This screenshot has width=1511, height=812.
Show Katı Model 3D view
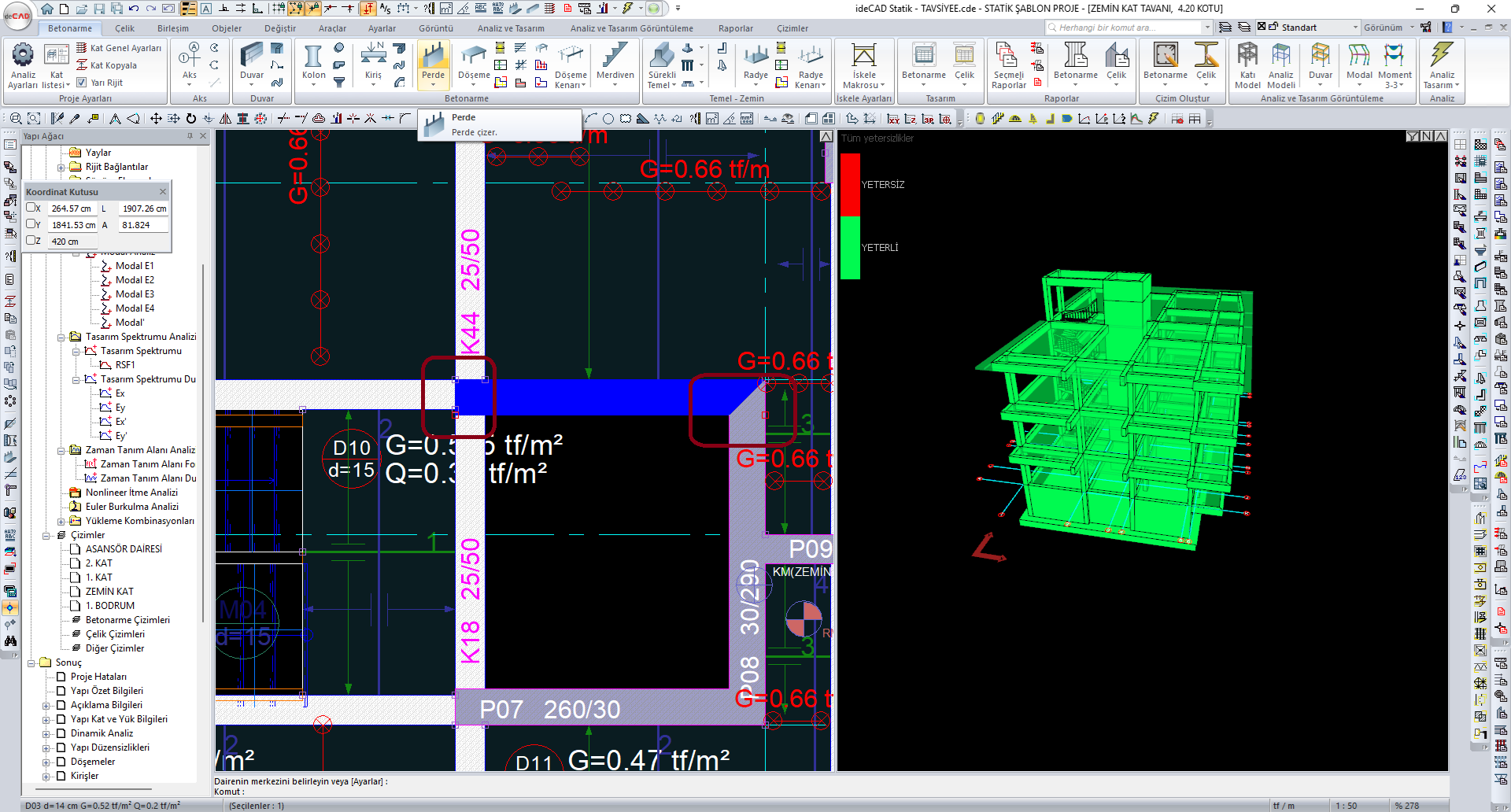pyautogui.click(x=1247, y=66)
